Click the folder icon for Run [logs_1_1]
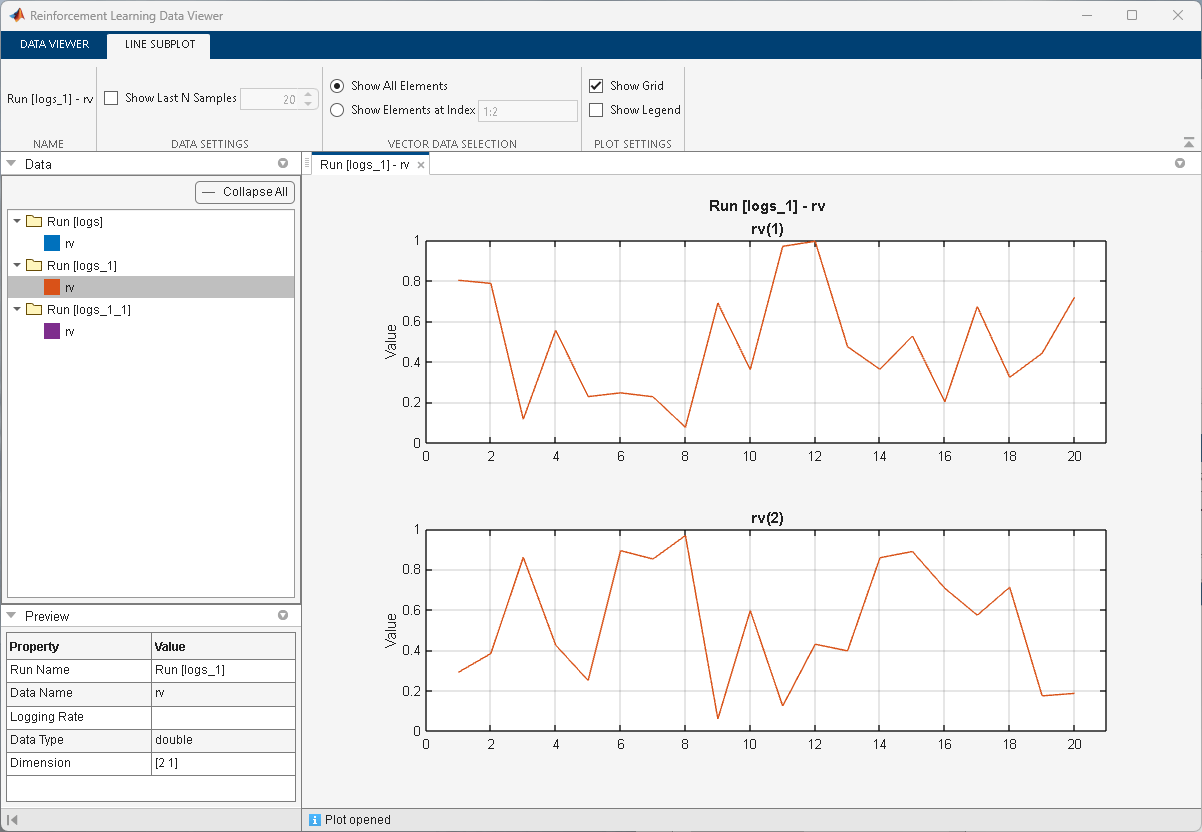Screen dimensions: 1202x832 (x=34, y=309)
